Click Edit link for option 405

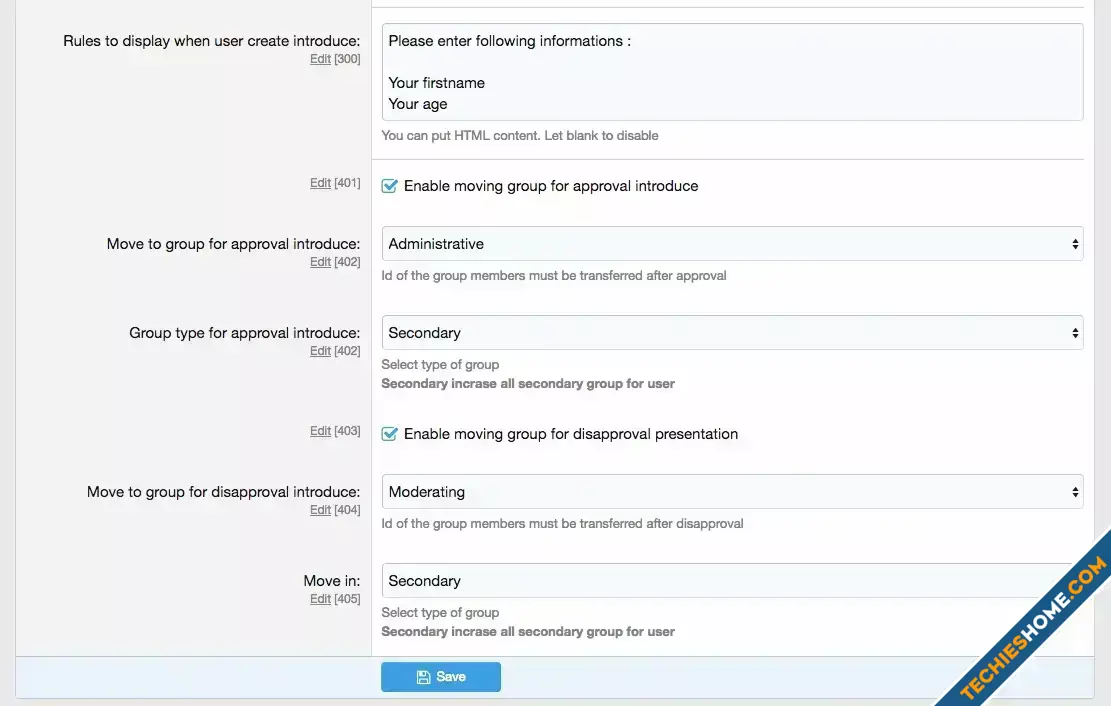[x=320, y=599]
